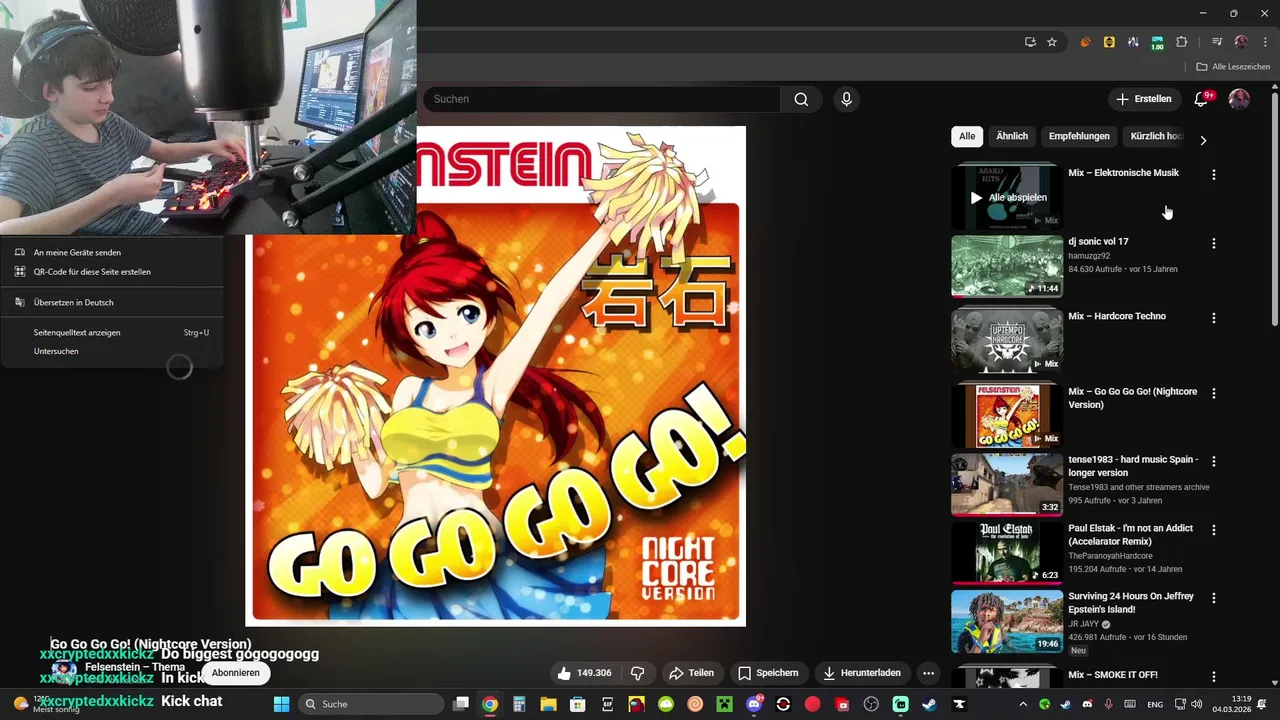Open Chrome extensions puzzle icon
1280x720 pixels.
click(x=1181, y=42)
